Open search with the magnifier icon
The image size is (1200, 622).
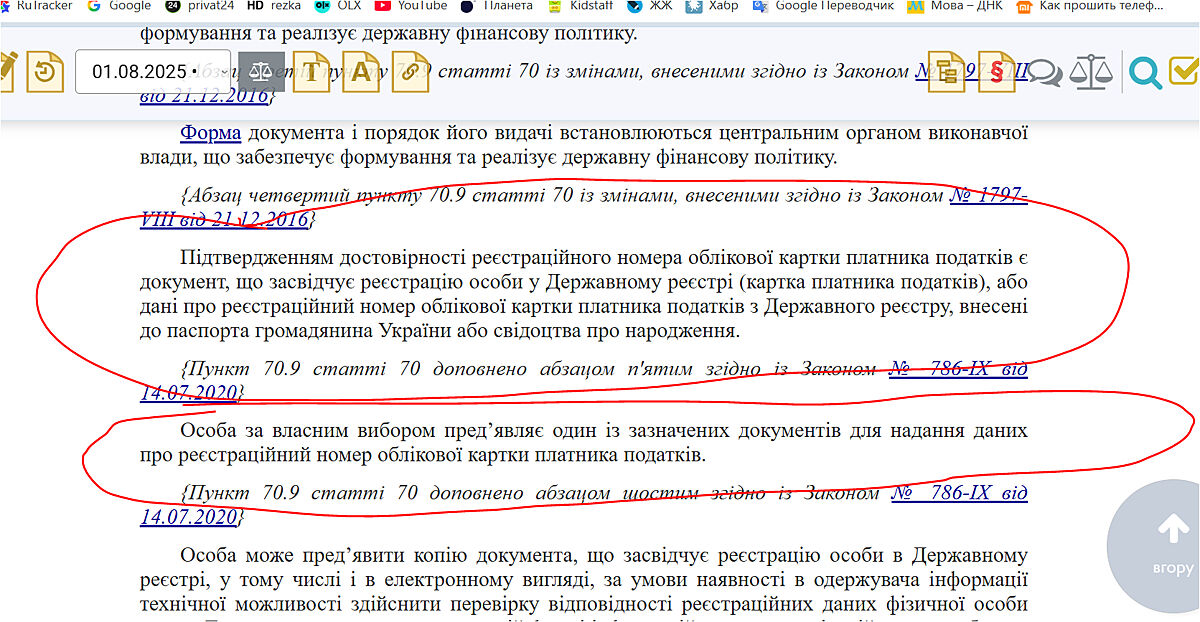[x=1145, y=72]
